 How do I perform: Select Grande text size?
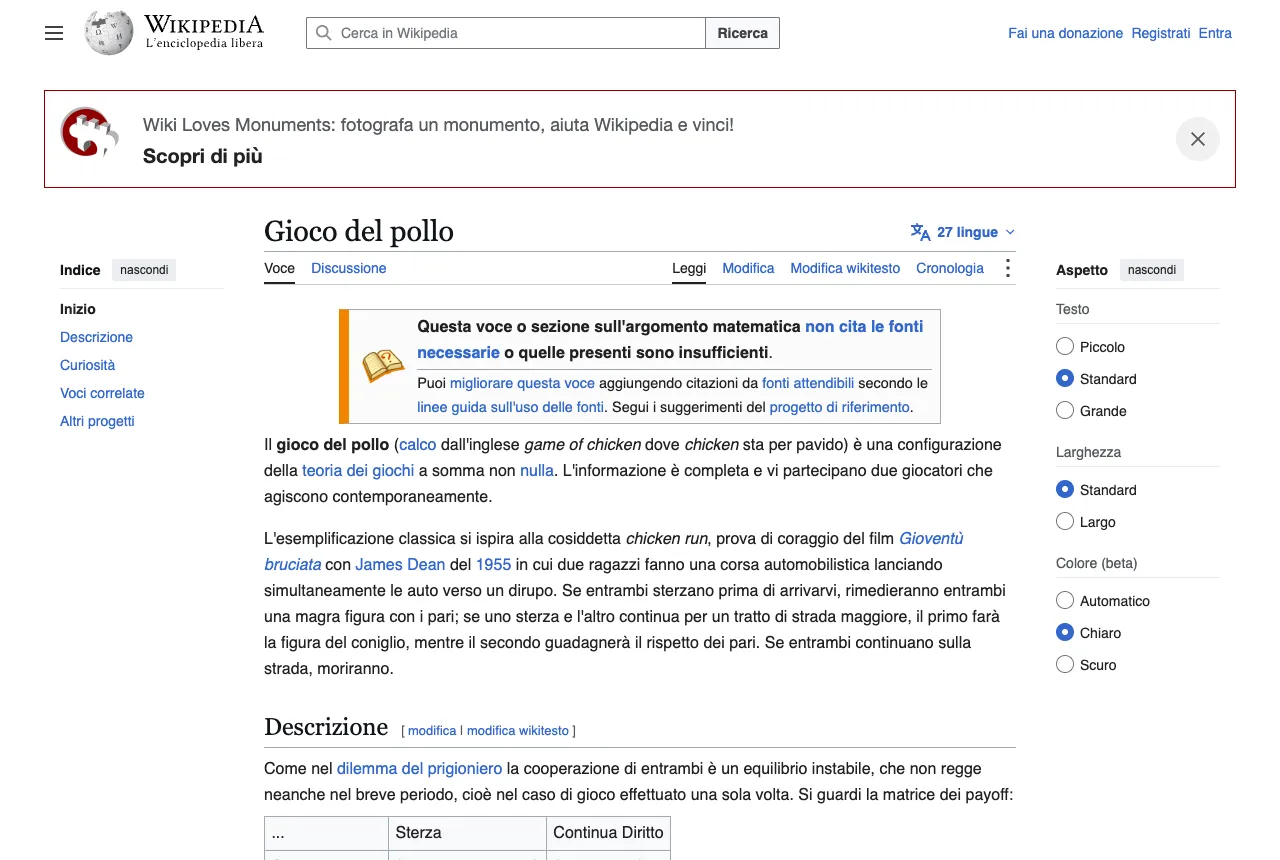pyautogui.click(x=1065, y=411)
